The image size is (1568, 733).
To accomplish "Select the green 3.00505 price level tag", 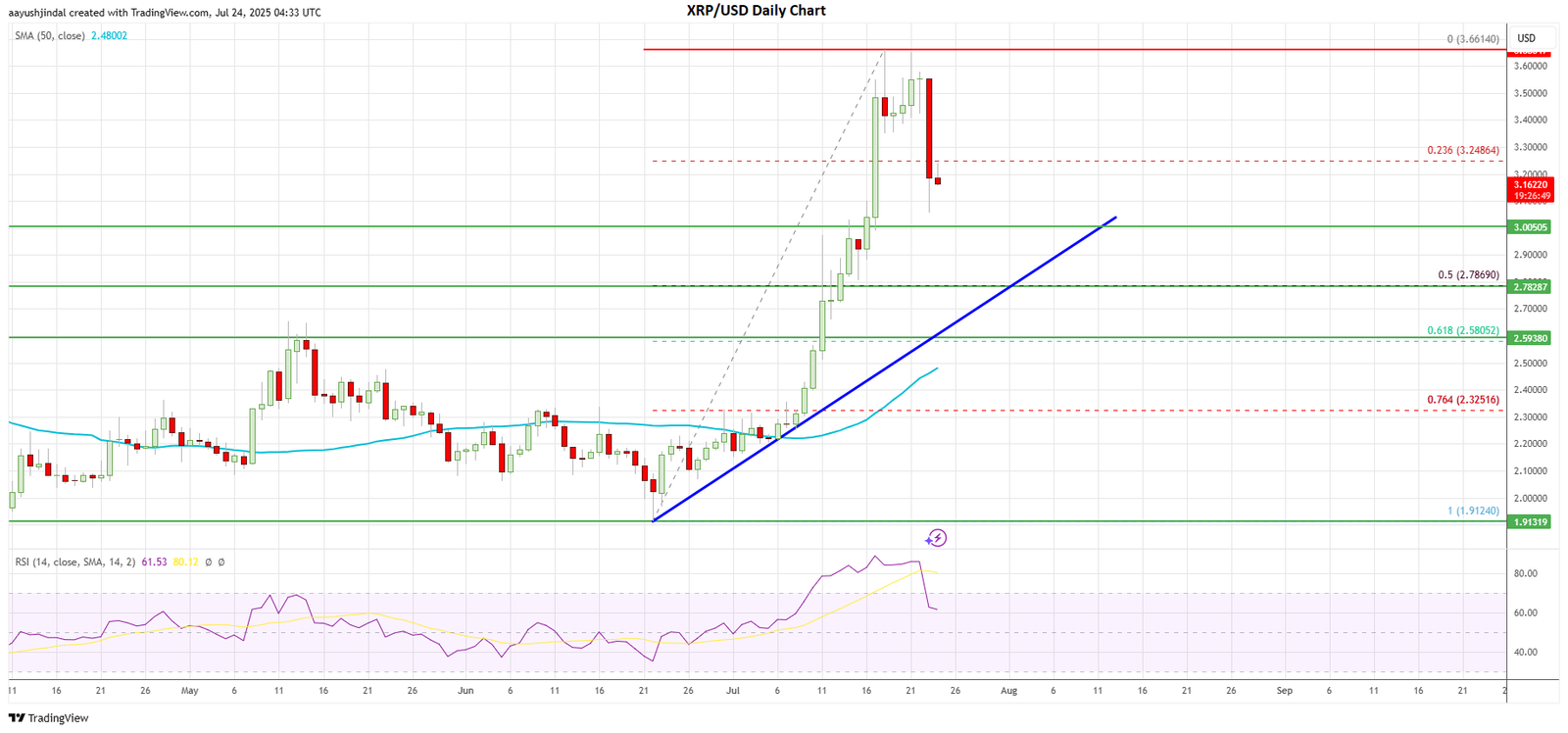I will [x=1531, y=227].
